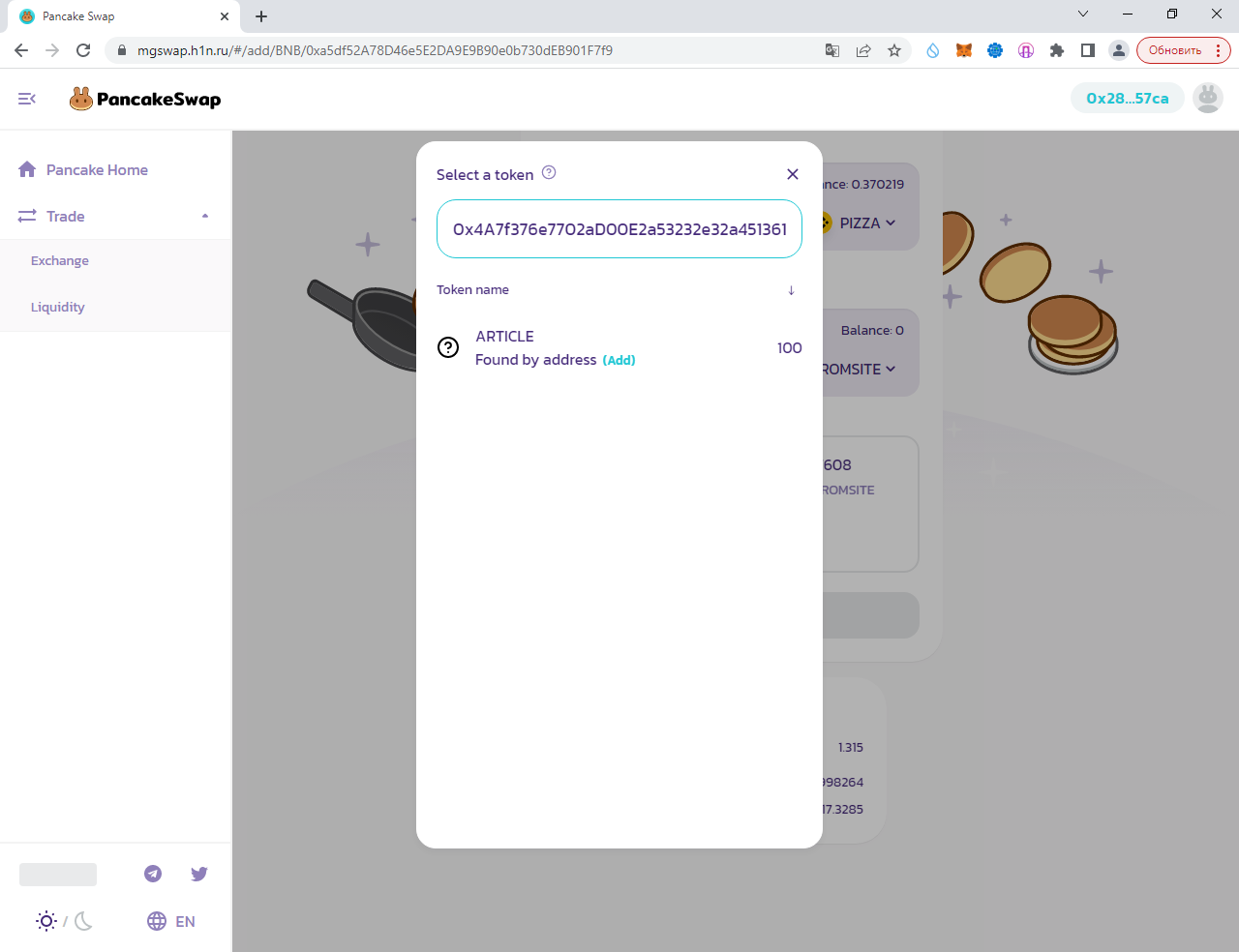This screenshot has width=1239, height=952.
Task: Open the Chrome profile menu
Action: [1119, 50]
